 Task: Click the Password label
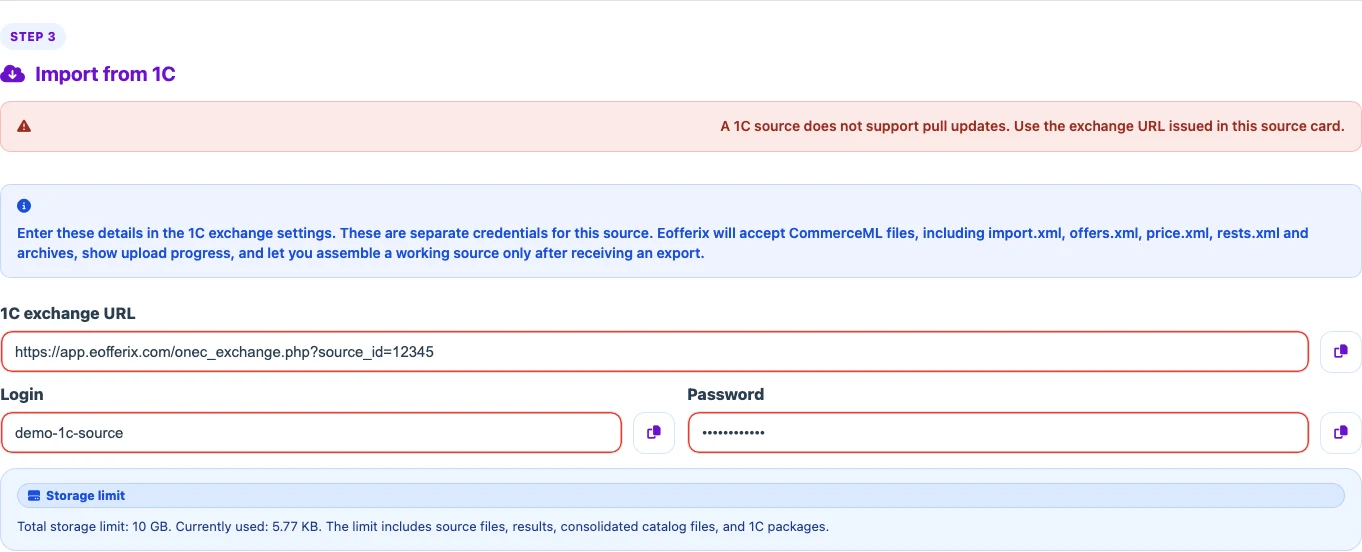[x=726, y=395]
